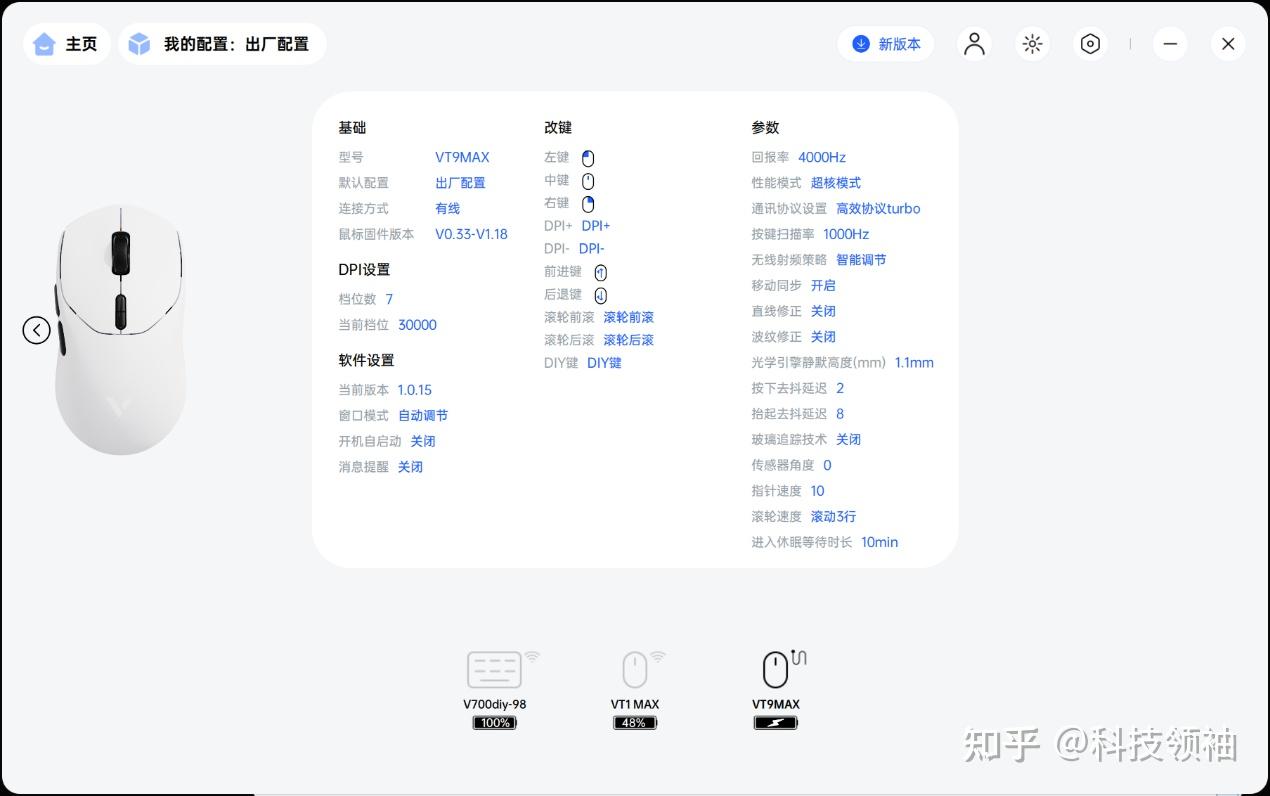Select the 后退键 back-button mouse icon
This screenshot has height=796, width=1270.
pos(600,295)
